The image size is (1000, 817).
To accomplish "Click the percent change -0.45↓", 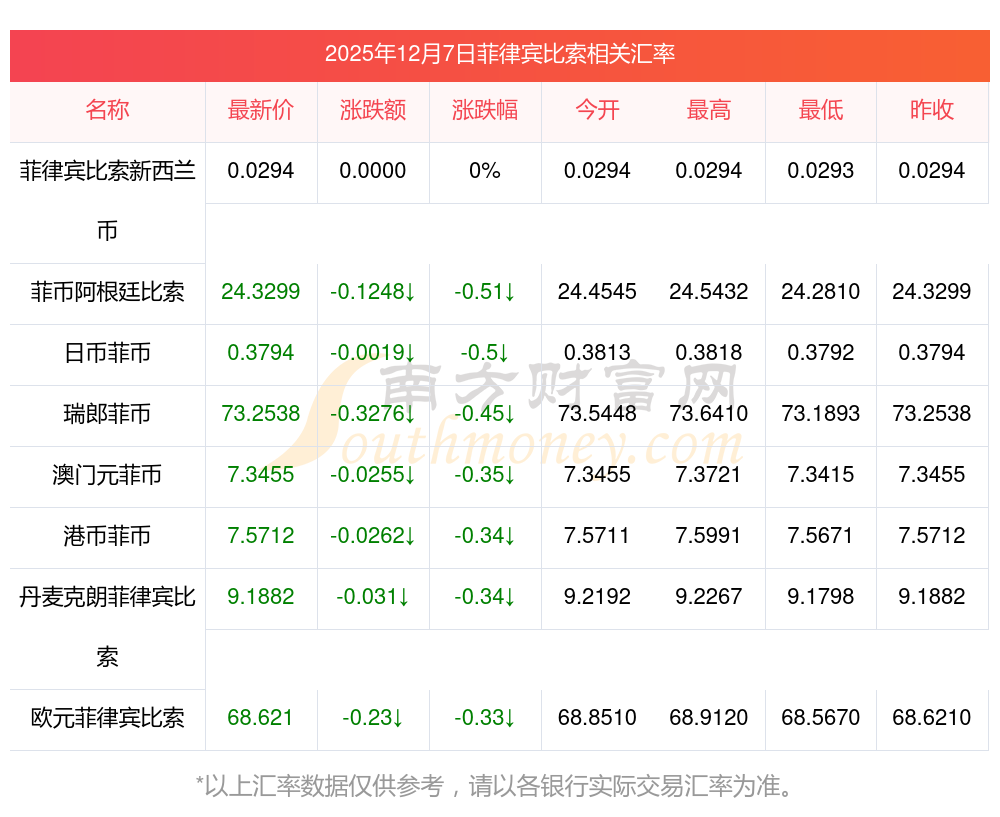I will 485,413.
